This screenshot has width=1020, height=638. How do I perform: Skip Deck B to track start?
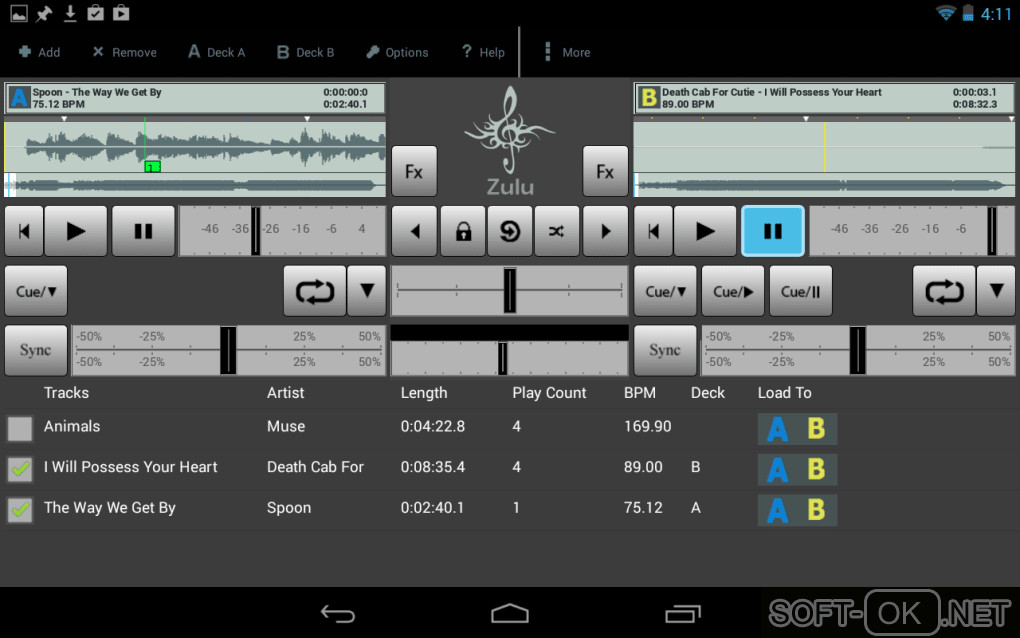653,231
